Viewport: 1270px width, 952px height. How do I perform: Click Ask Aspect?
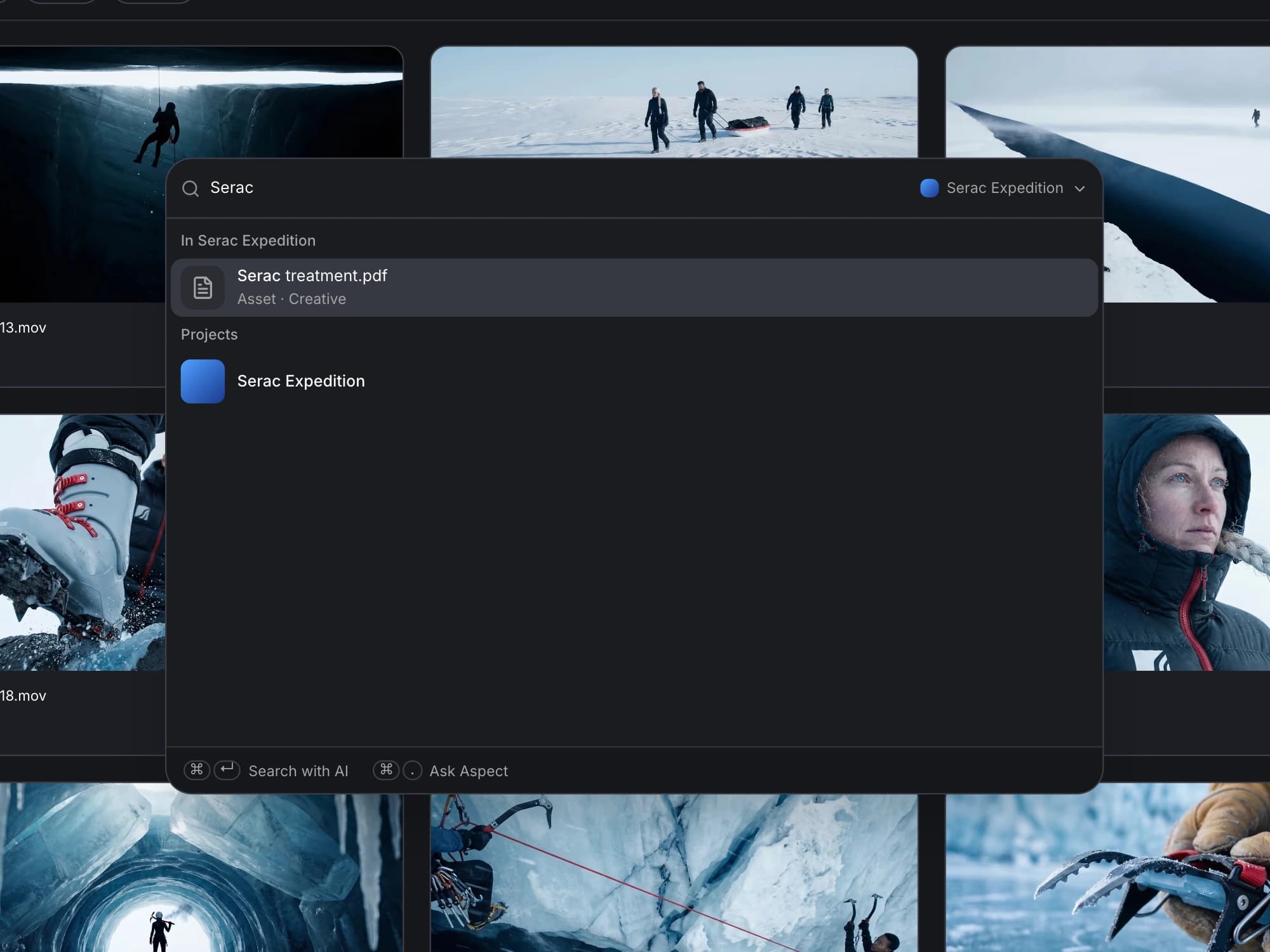[469, 771]
